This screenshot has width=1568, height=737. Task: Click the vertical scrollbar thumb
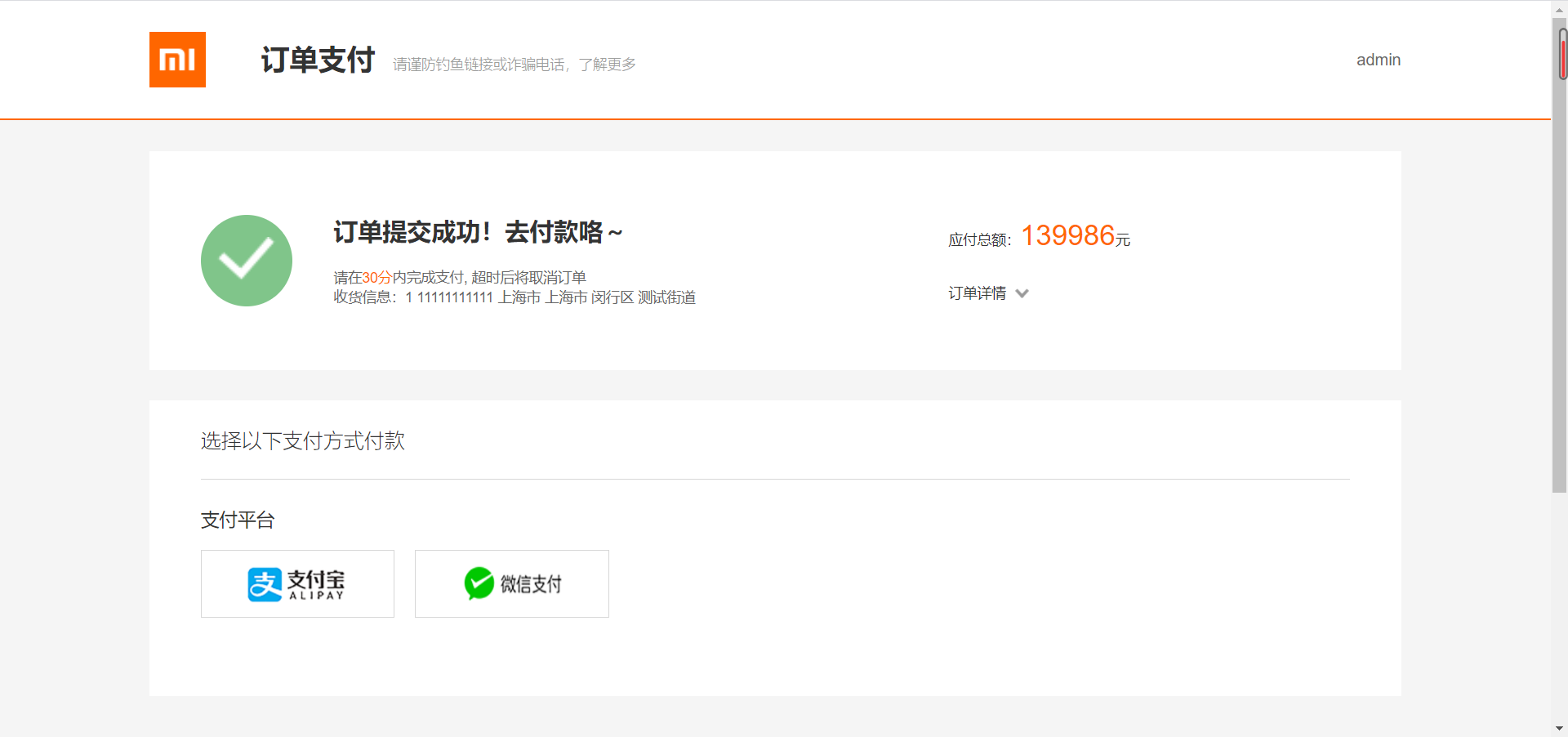(x=1560, y=255)
